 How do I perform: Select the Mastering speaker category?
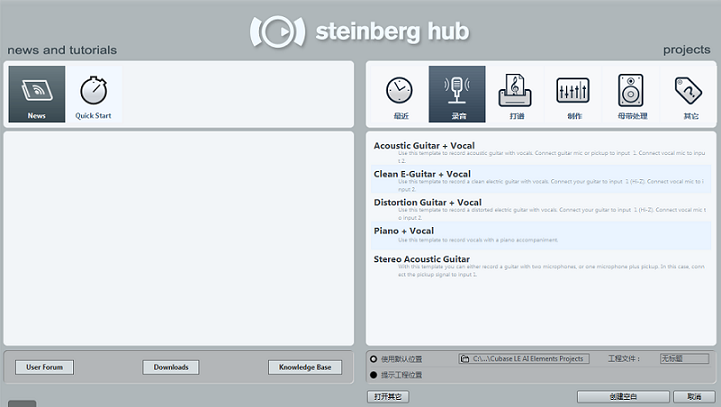[x=631, y=94]
